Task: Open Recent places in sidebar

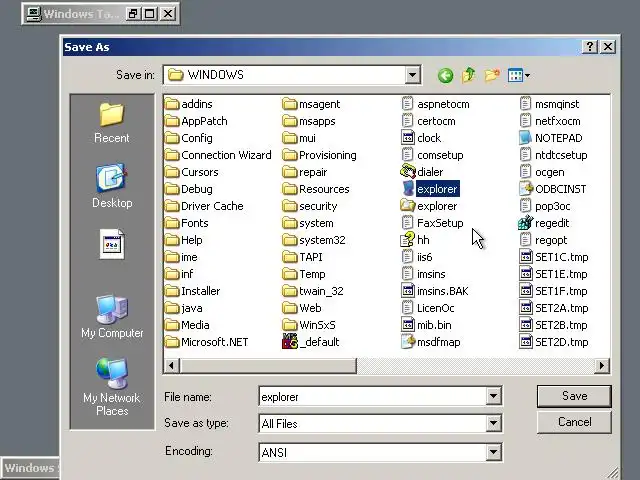Action: coord(111,122)
